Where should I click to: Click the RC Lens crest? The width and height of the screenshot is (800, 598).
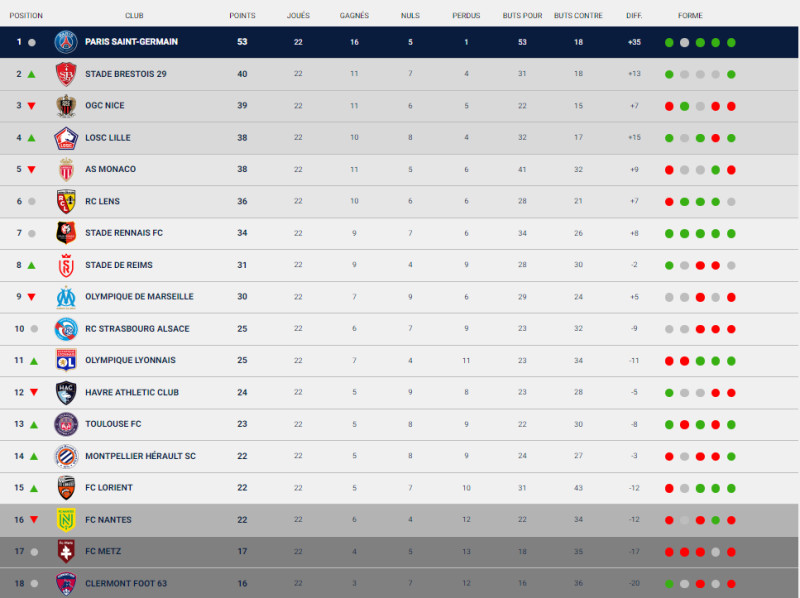[66, 201]
